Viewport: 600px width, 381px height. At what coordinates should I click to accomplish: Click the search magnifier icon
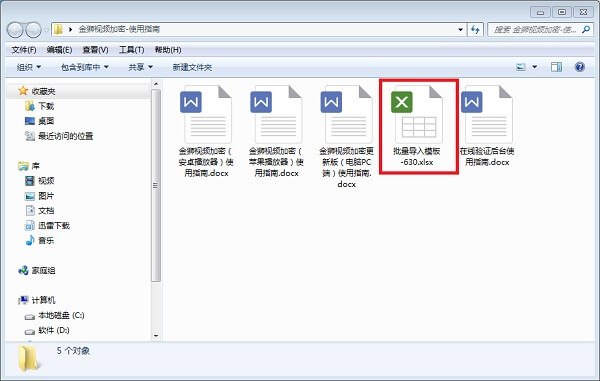click(x=585, y=29)
